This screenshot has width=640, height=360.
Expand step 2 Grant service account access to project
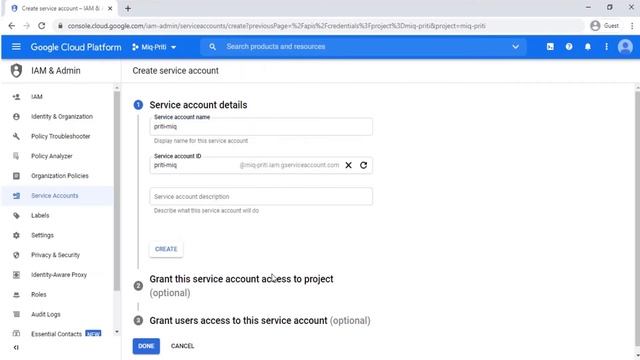241,286
